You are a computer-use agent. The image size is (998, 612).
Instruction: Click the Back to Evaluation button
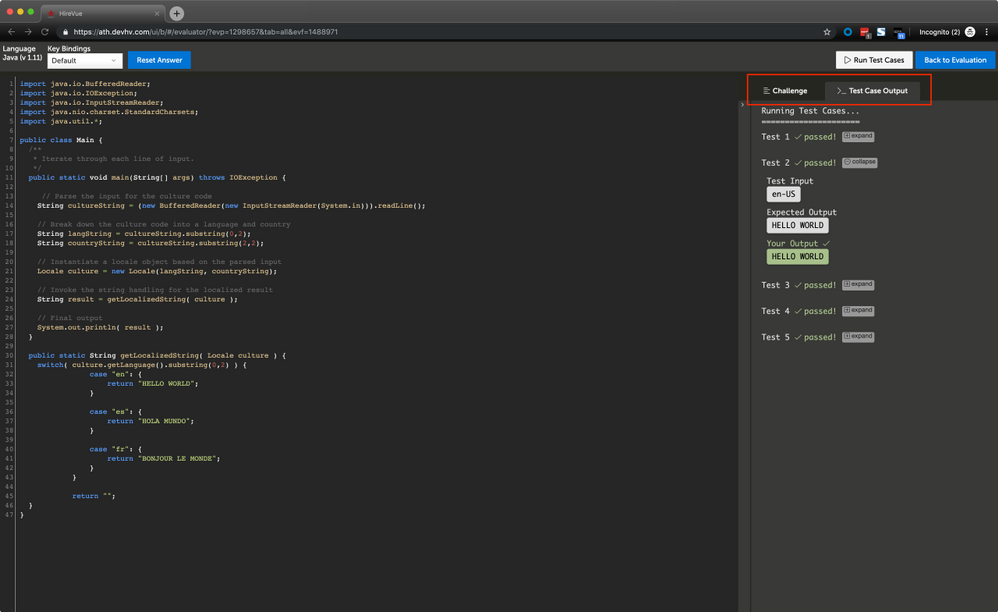954,60
